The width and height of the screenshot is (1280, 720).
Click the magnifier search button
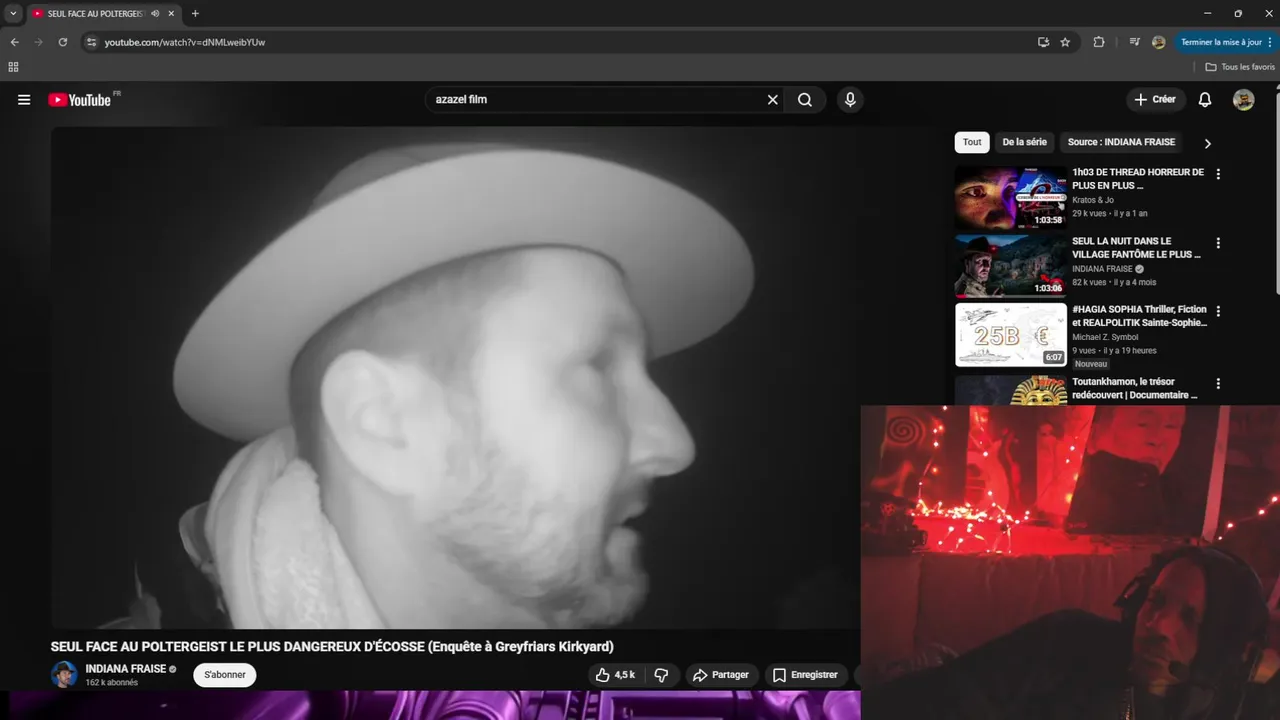click(805, 100)
